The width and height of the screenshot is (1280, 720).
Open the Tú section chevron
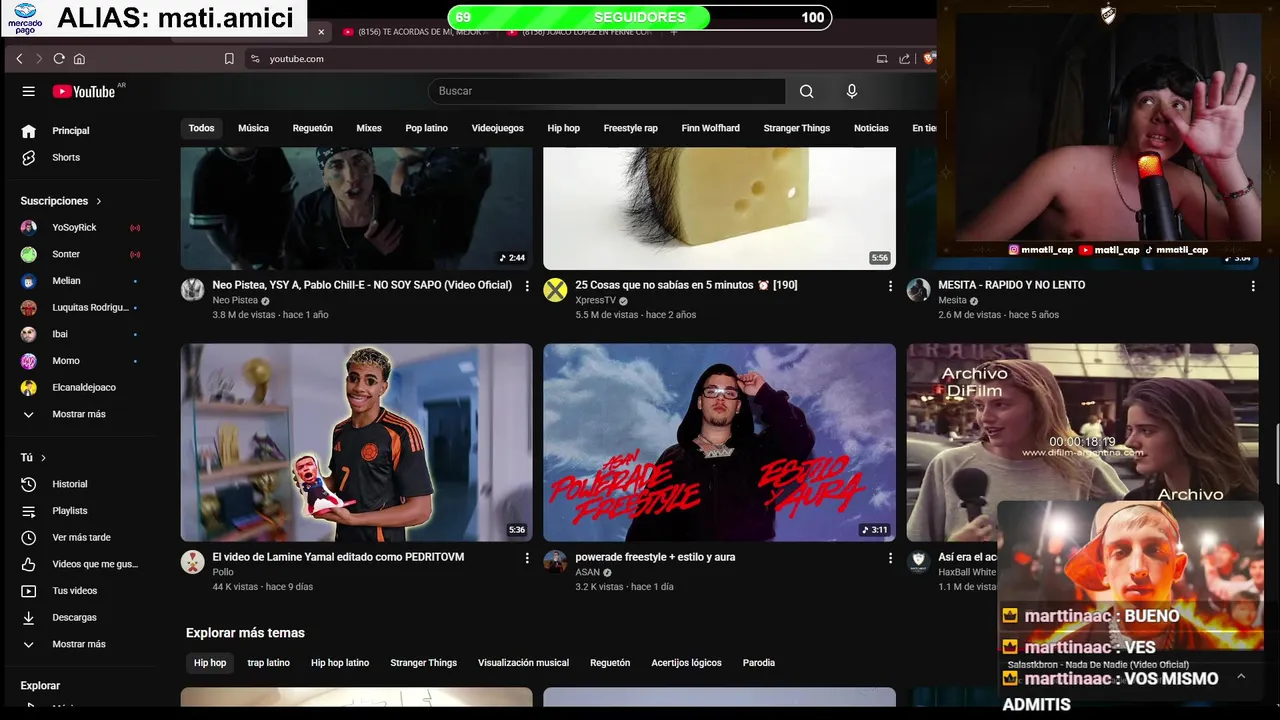pyautogui.click(x=43, y=458)
